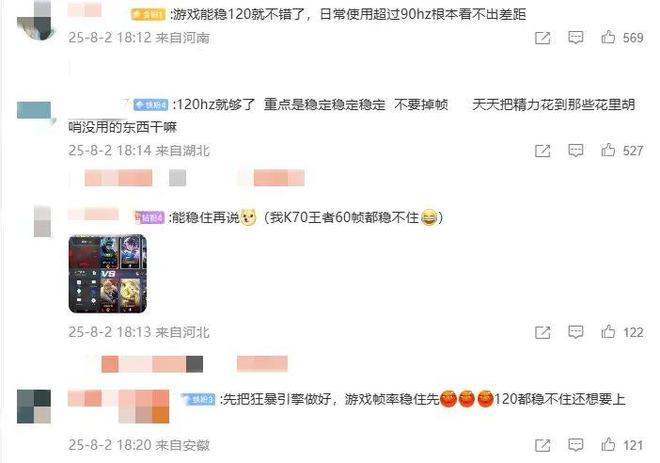This screenshot has height=463, width=660.
Task: Open the game screenshot thumbnail
Action: (107, 274)
